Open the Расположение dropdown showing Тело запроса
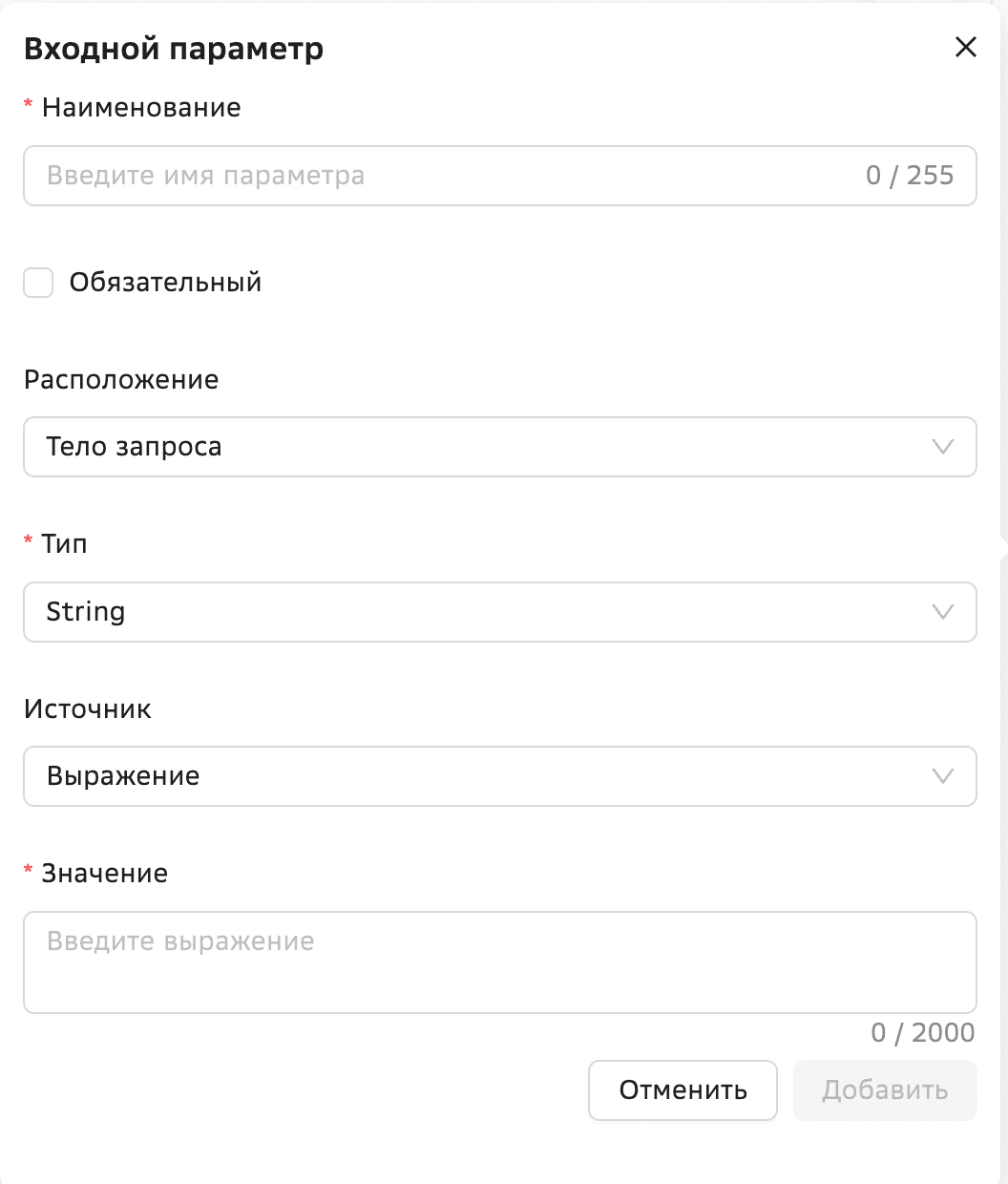 477,447
